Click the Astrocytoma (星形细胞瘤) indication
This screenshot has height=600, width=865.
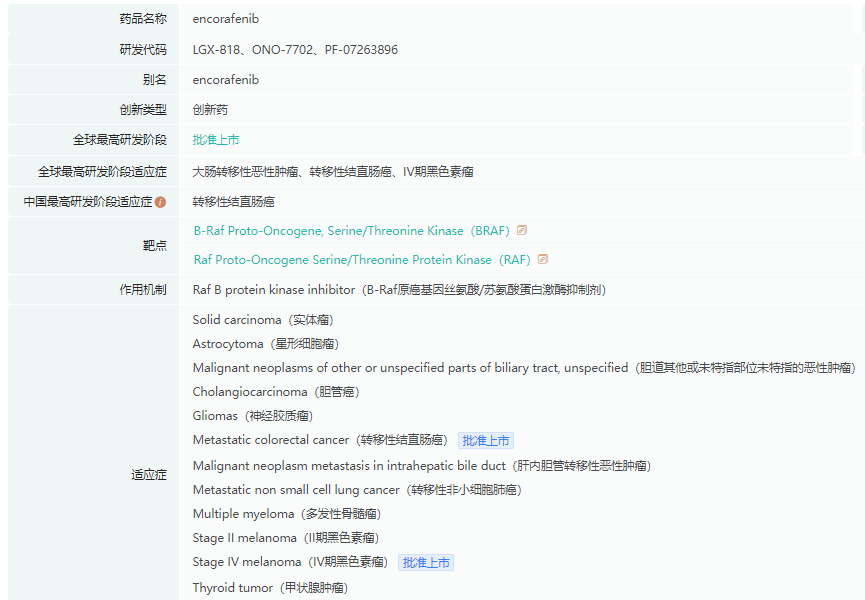(265, 344)
